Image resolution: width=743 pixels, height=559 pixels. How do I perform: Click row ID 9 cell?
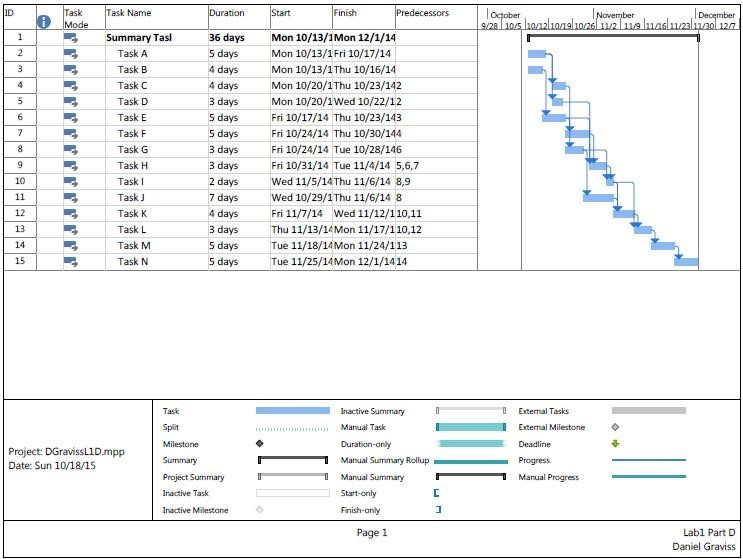click(x=20, y=165)
